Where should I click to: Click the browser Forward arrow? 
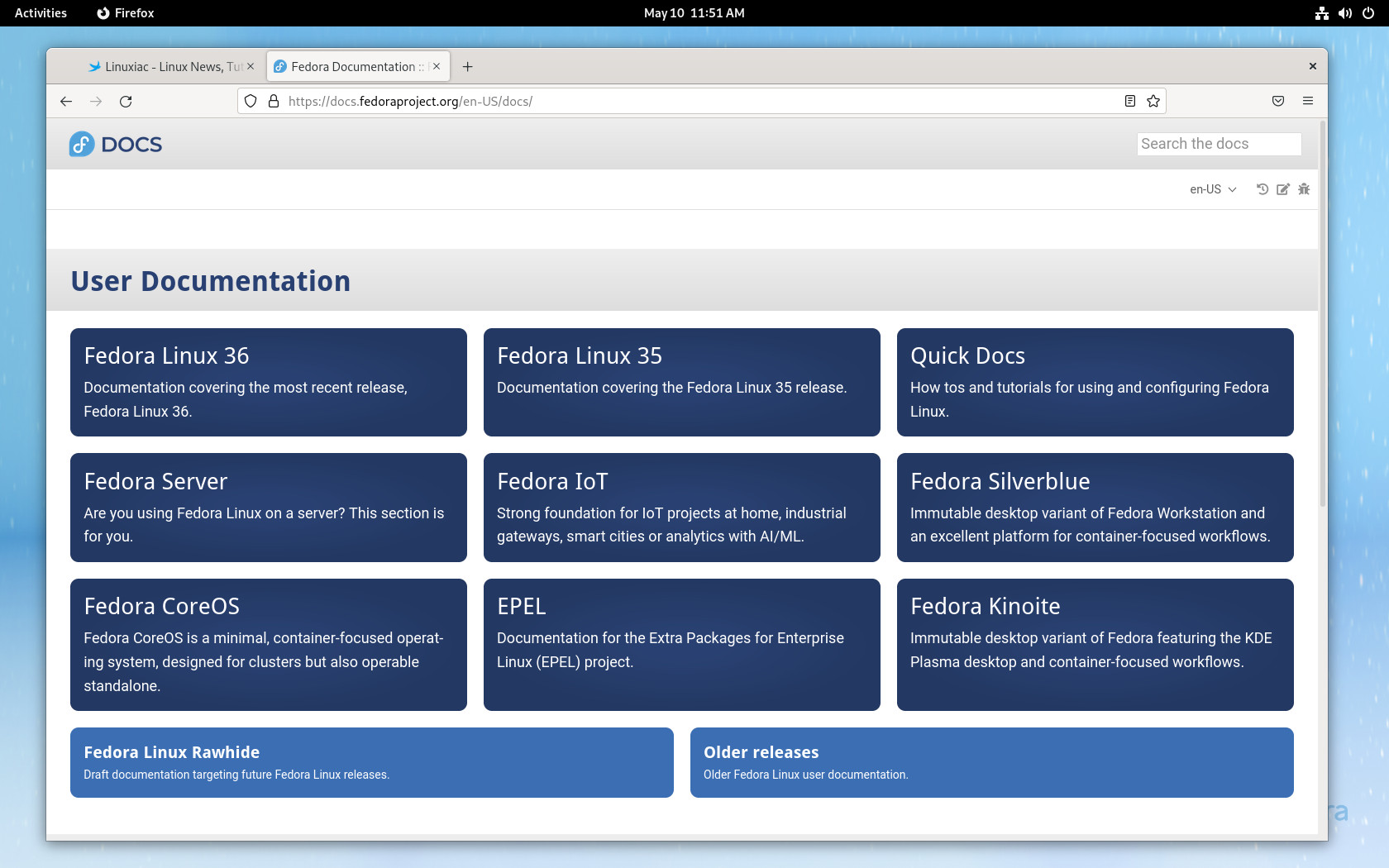coord(96,101)
